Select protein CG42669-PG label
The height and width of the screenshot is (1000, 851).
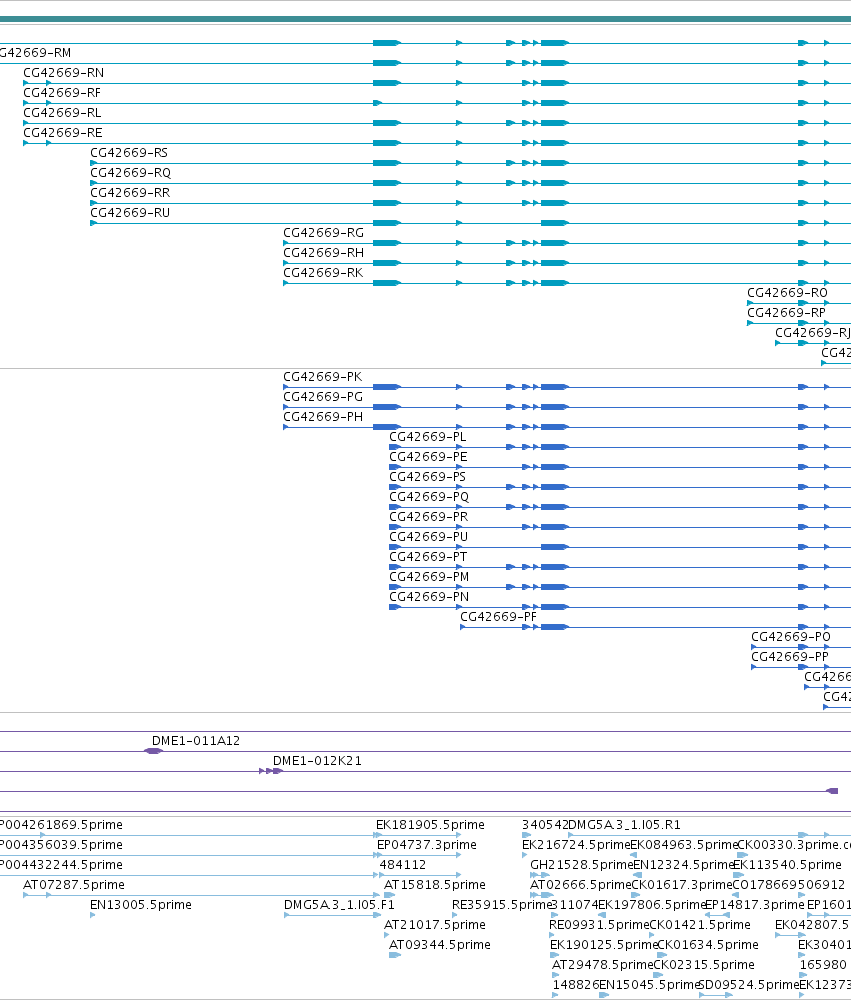coord(323,397)
